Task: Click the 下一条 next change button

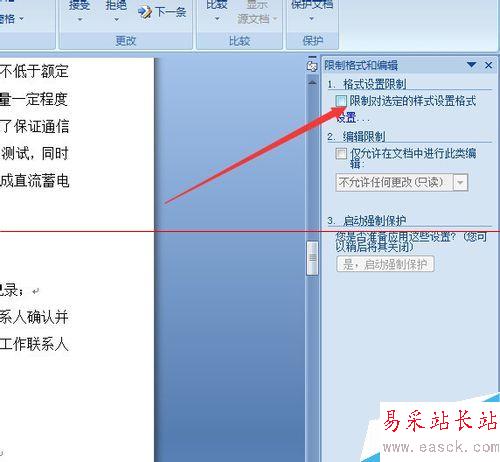Action: click(162, 12)
